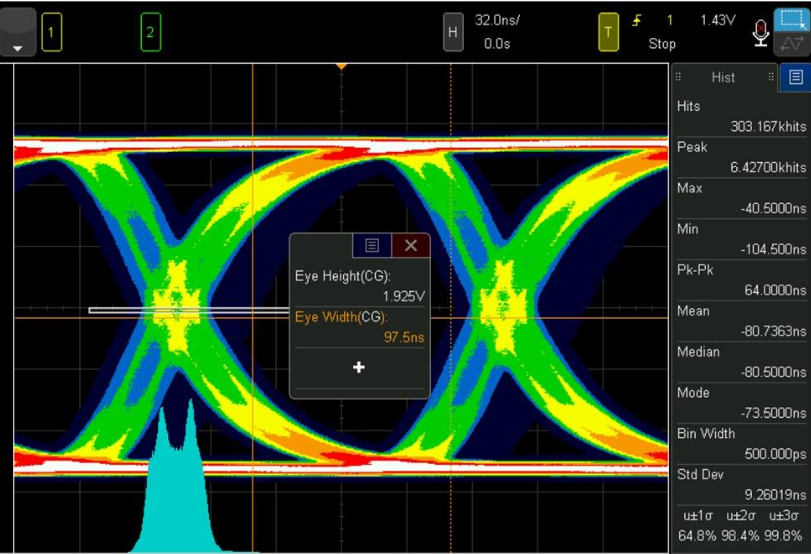Toggle the waveform annotation tool icon

click(791, 44)
